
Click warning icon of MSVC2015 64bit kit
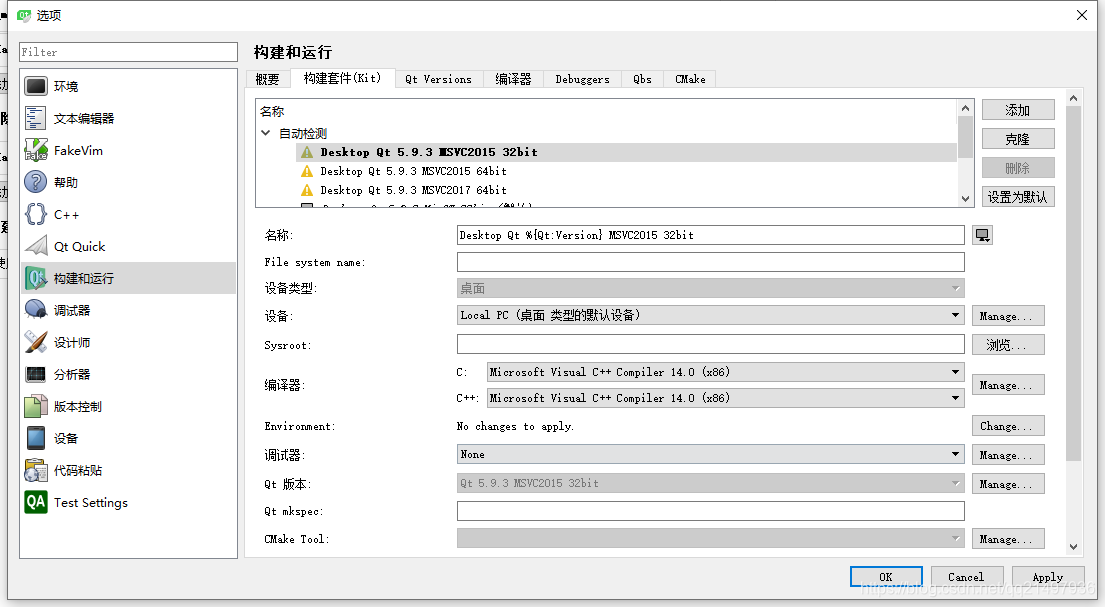tap(307, 171)
